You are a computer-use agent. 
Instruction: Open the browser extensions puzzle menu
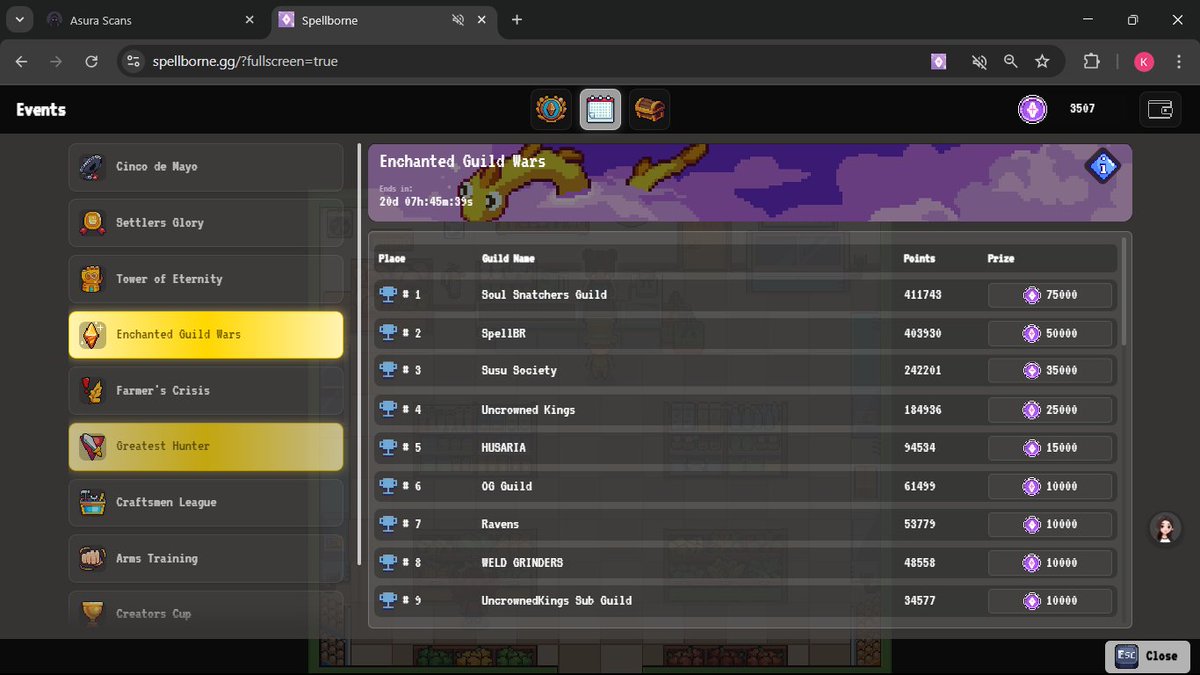point(1092,61)
